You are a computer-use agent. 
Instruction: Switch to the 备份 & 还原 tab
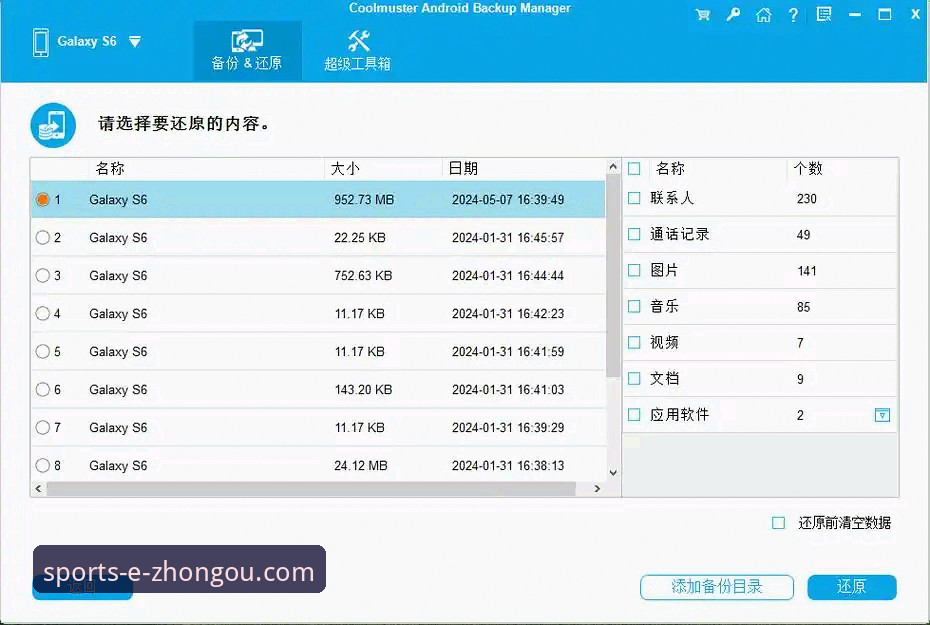[x=247, y=51]
